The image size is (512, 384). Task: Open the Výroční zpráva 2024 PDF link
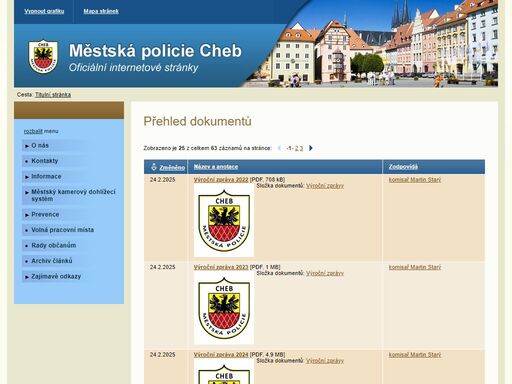(221, 355)
